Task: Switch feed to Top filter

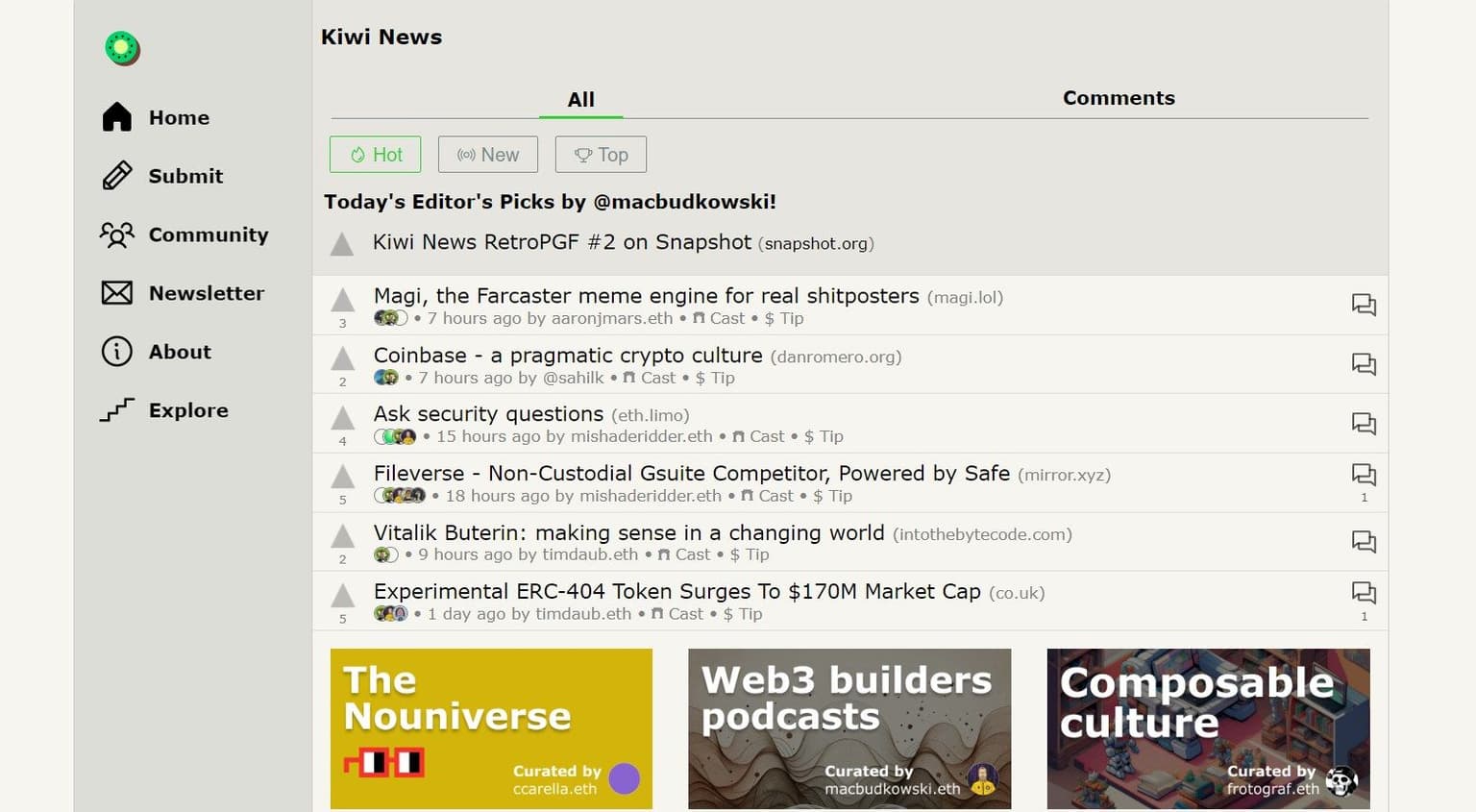Action: pos(601,155)
